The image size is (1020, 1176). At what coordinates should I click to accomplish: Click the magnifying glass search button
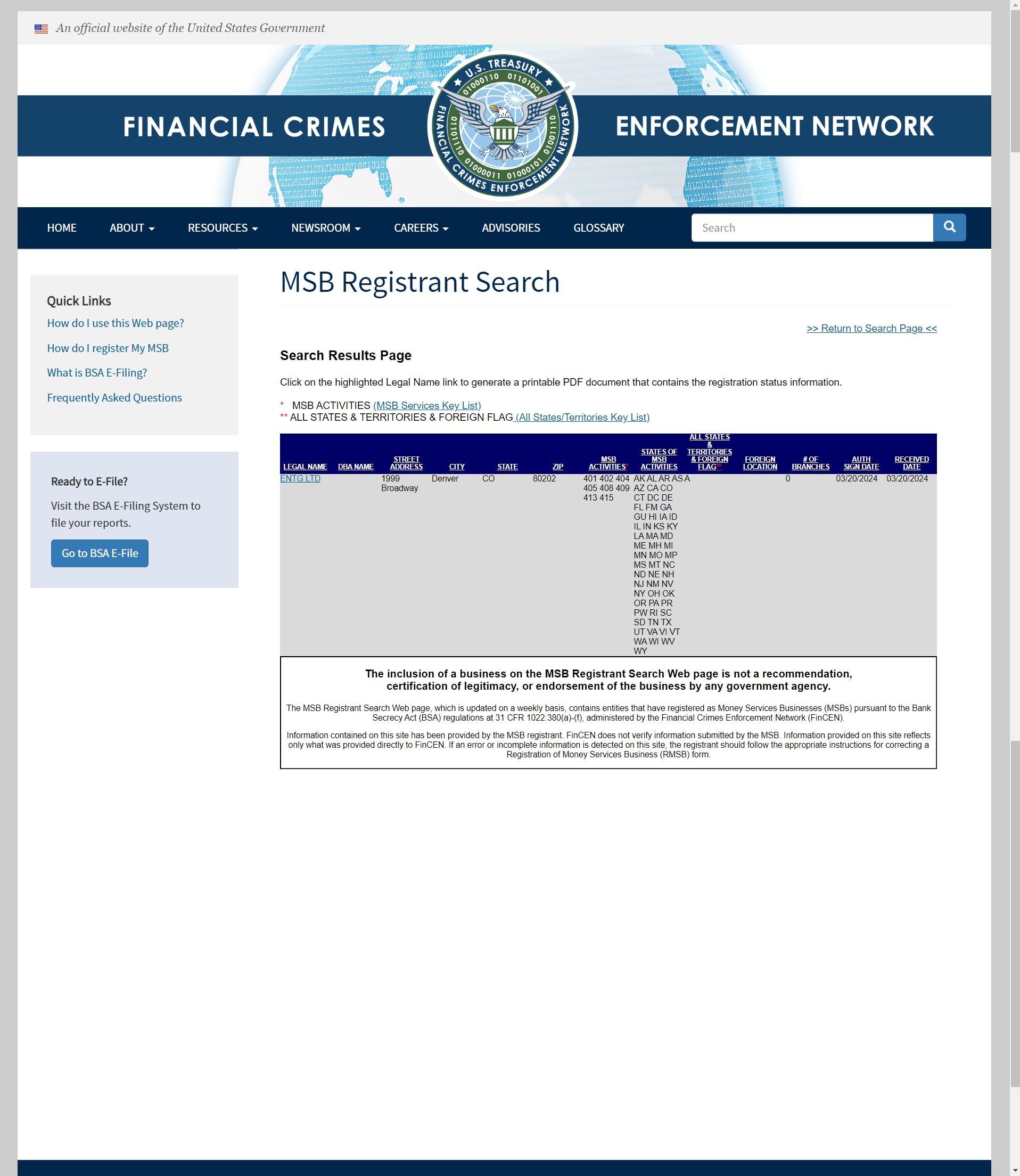click(x=949, y=227)
